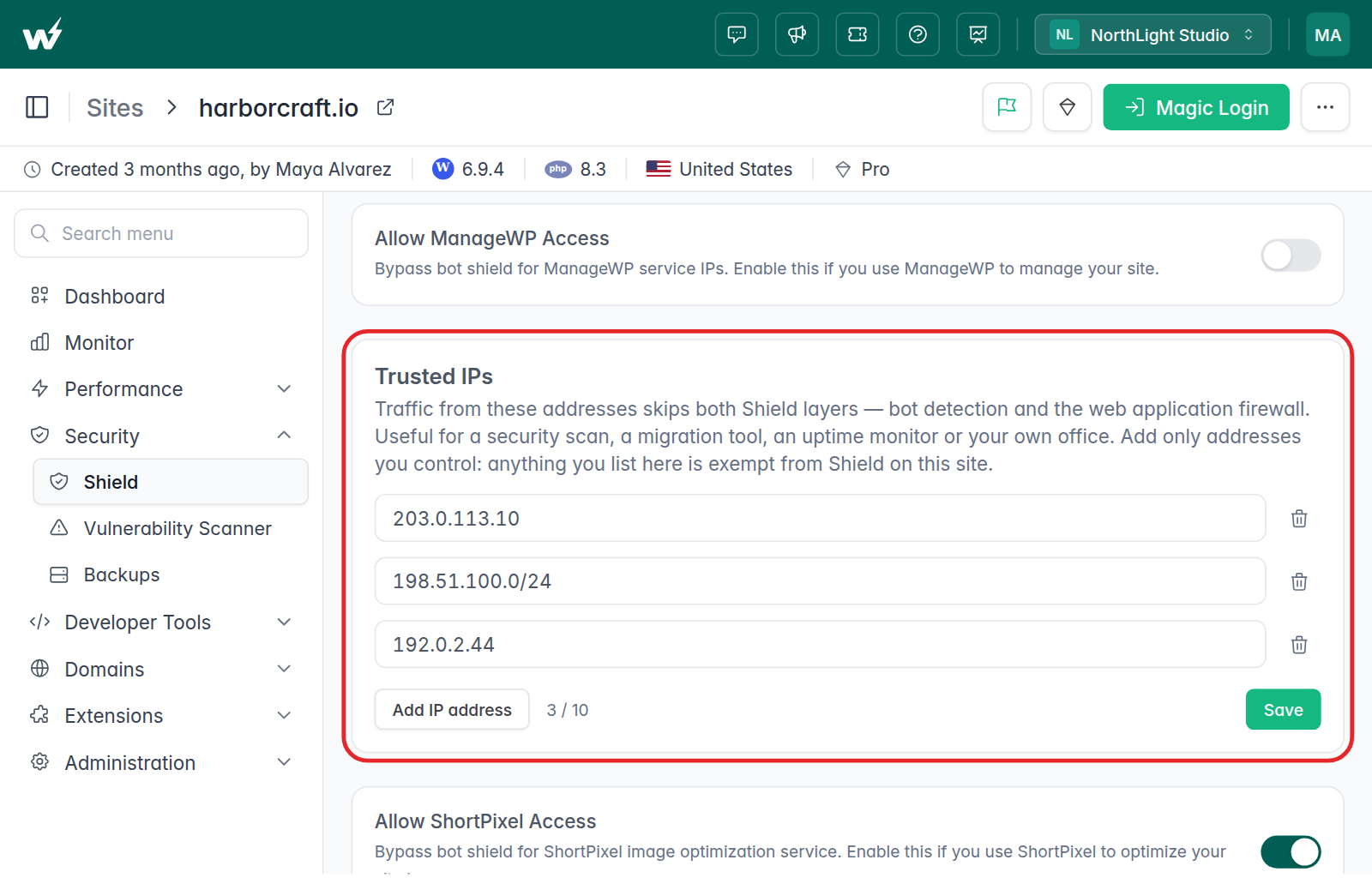Open the MA user avatar menu
The width and height of the screenshot is (1372, 878).
pyautogui.click(x=1327, y=34)
